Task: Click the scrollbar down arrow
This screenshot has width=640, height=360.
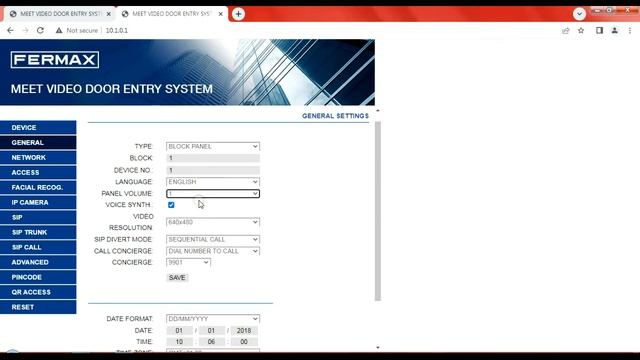Action: [x=378, y=348]
